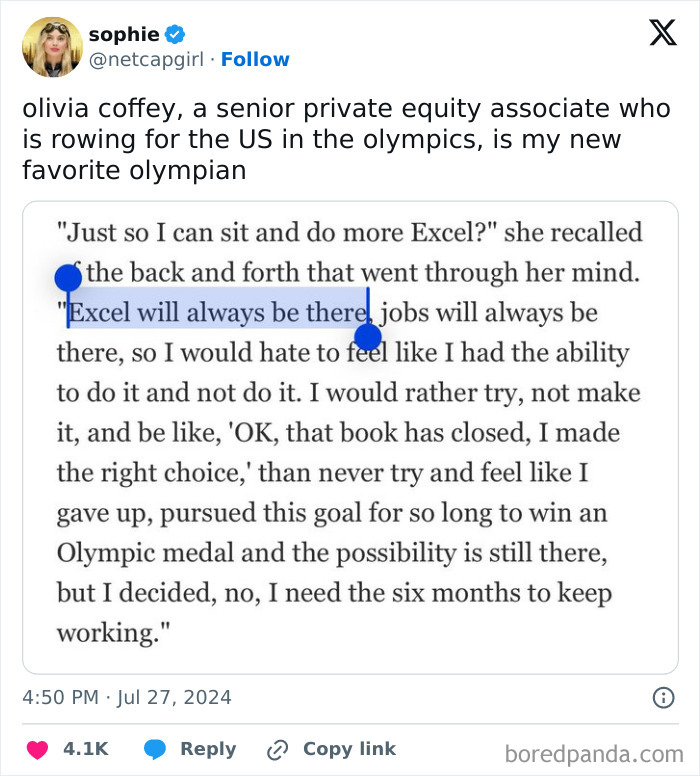700x776 pixels.
Task: Open the @netcapgirl handle link
Action: point(145,60)
